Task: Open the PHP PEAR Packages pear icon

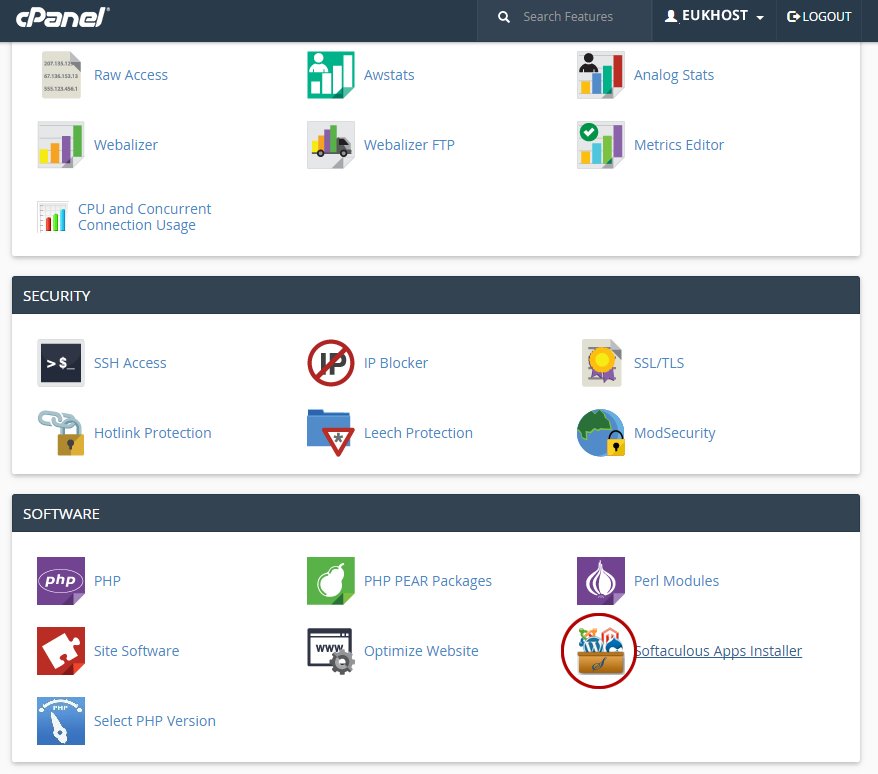Action: pos(330,581)
